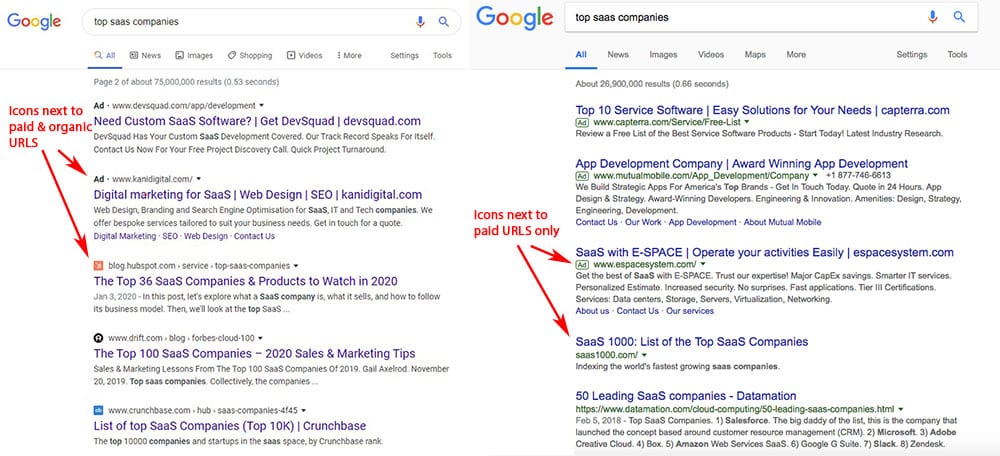Open the News tab in the left results page
The image size is (1000, 456).
click(145, 55)
